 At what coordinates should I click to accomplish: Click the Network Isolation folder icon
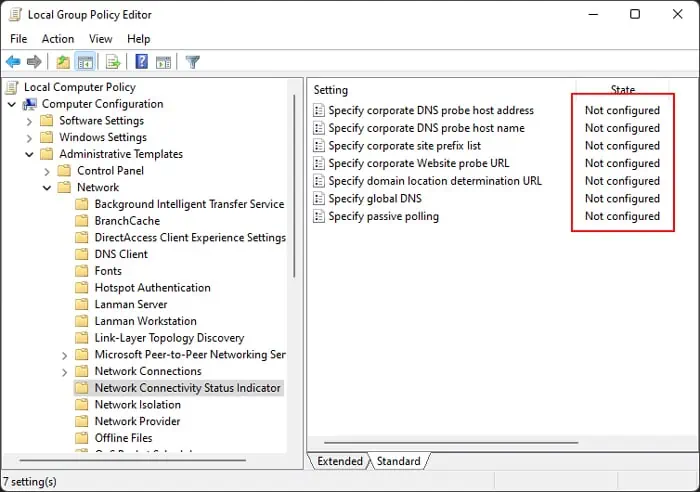82,404
